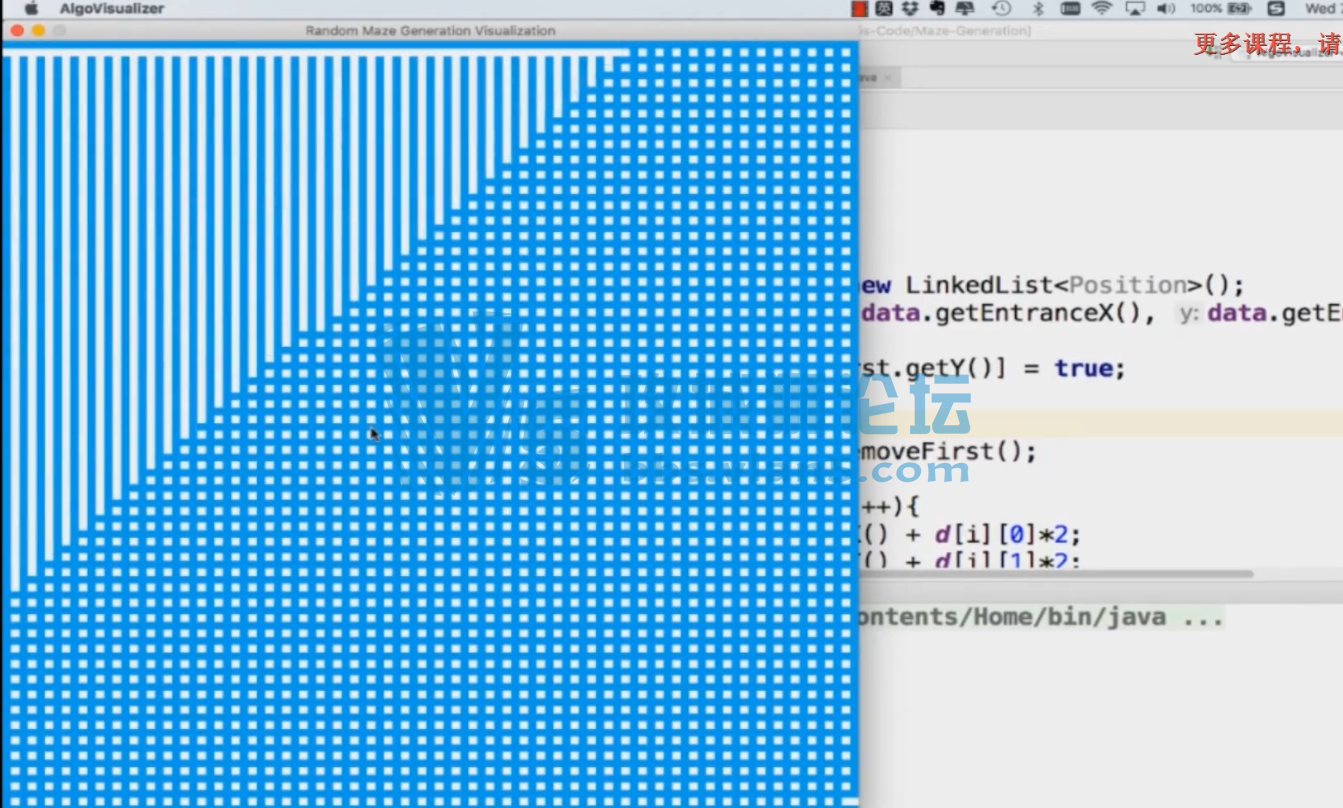Click the Random Maze Generation Visualization title bar
This screenshot has height=808, width=1343.
430,31
